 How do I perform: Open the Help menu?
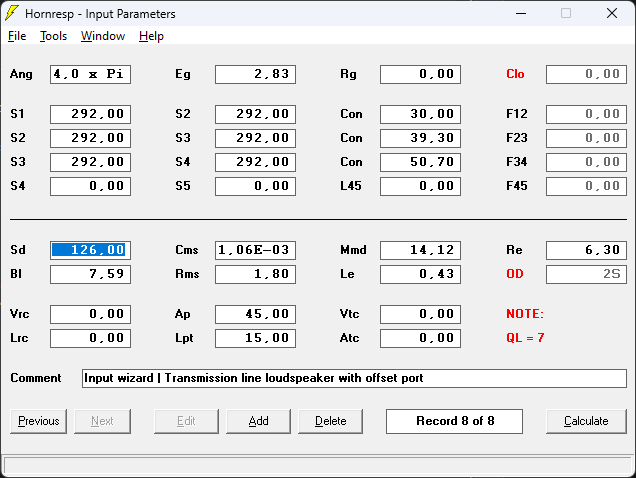[x=151, y=36]
